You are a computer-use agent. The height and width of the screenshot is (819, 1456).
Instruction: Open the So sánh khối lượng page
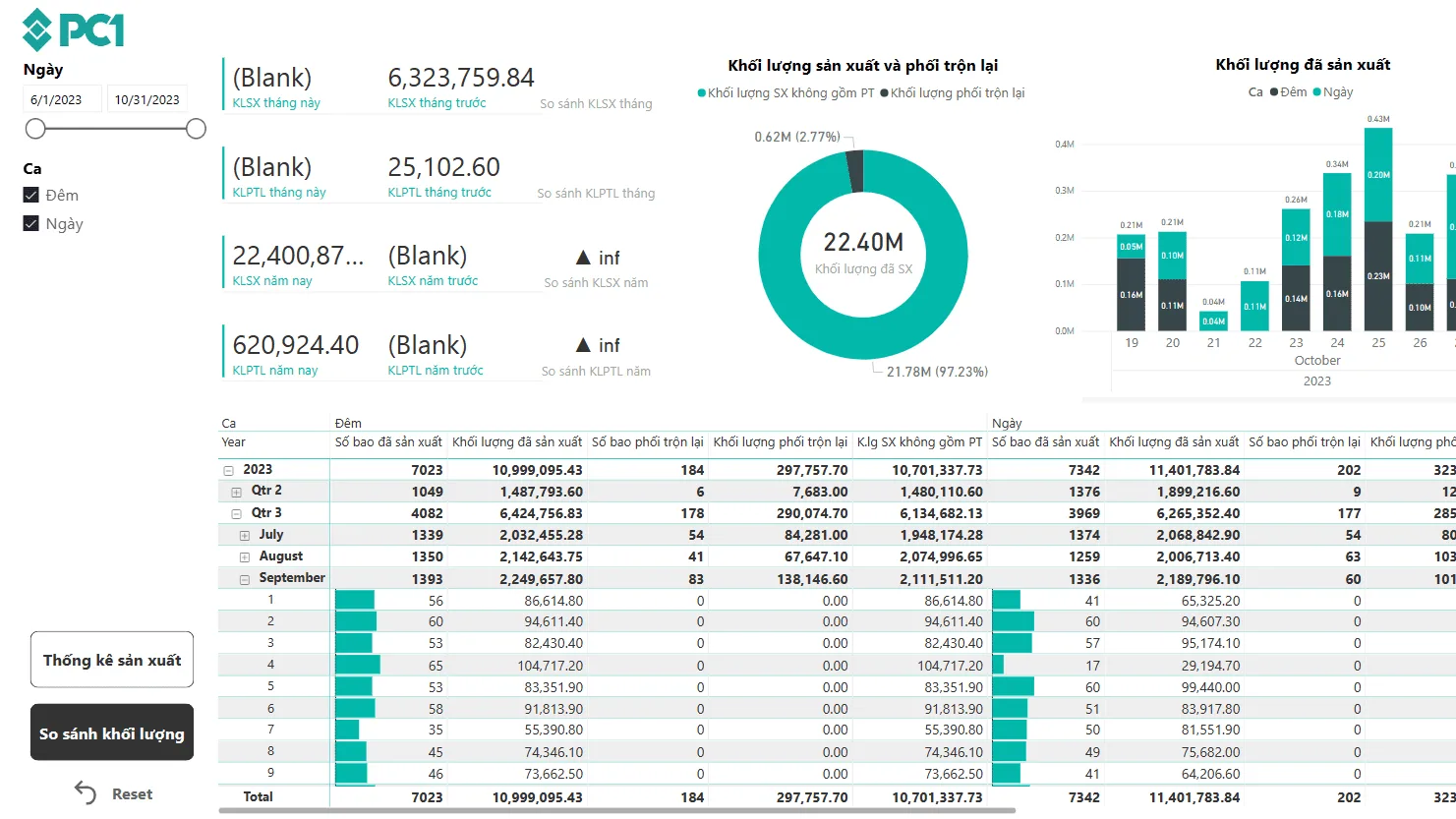click(112, 732)
